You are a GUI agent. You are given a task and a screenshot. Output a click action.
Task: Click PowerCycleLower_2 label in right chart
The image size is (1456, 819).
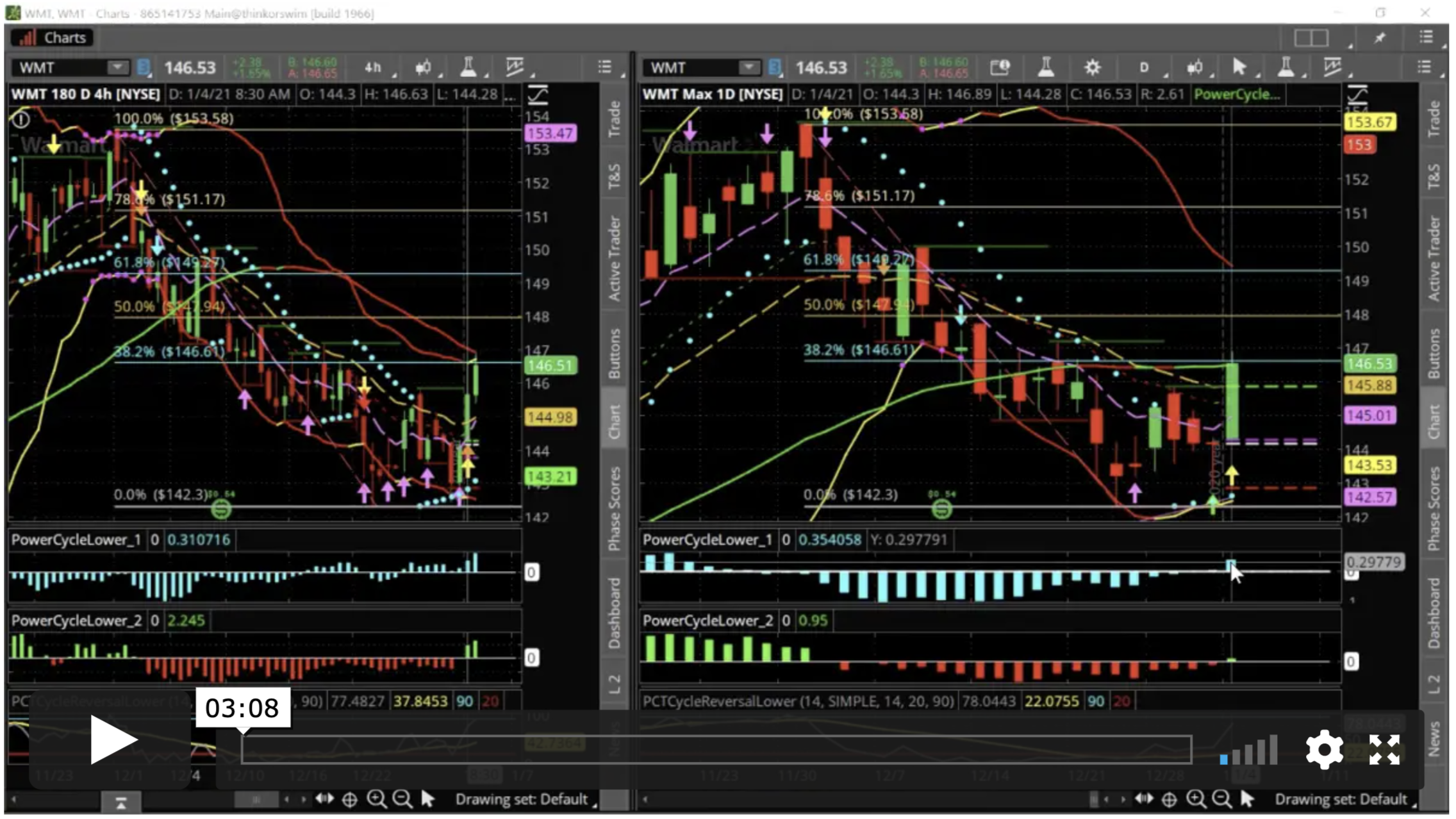click(707, 620)
